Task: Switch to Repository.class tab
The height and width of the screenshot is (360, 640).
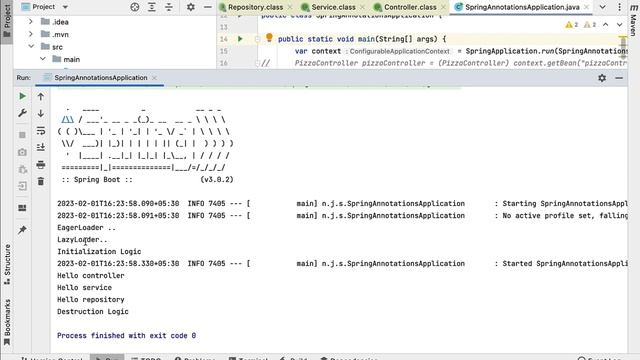Action: (x=255, y=7)
